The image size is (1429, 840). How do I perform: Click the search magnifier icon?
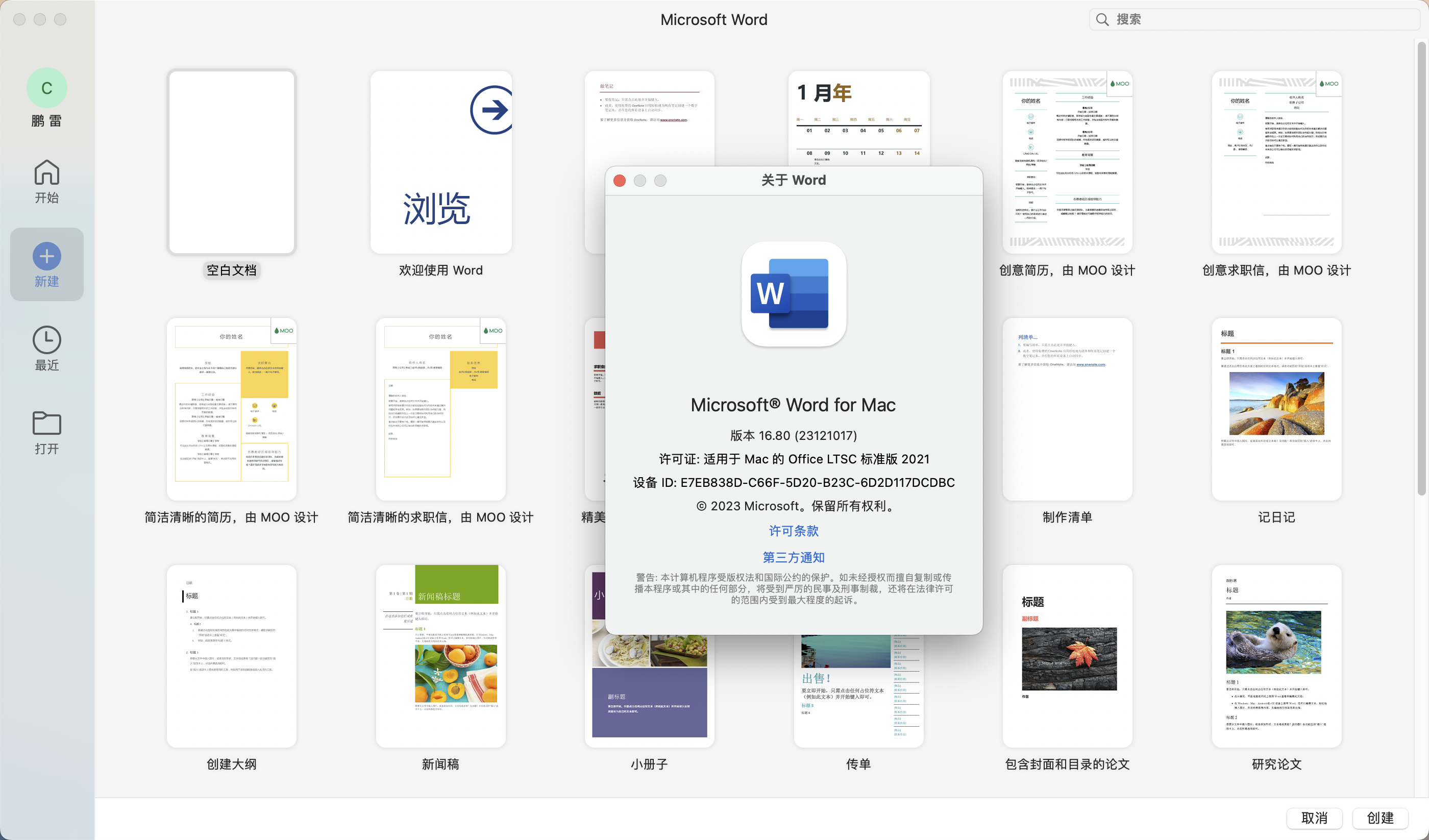click(1102, 19)
